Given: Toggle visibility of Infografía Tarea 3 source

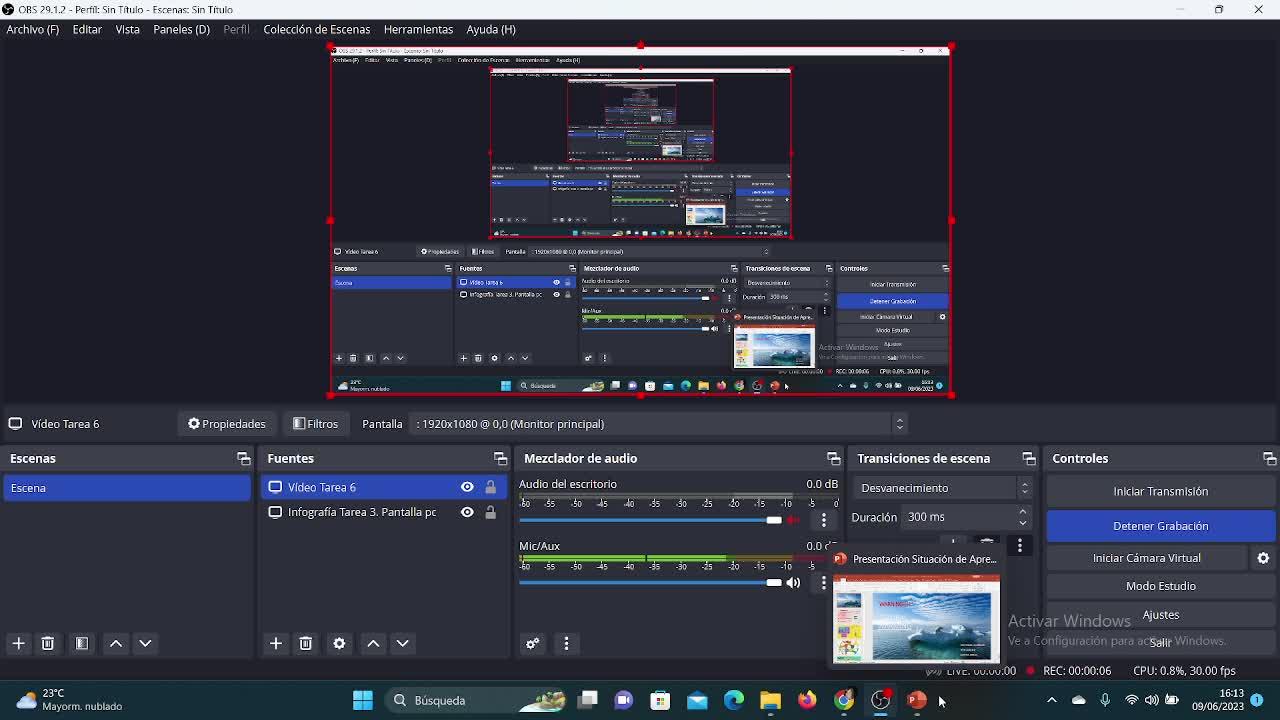Looking at the screenshot, I should 467,512.
